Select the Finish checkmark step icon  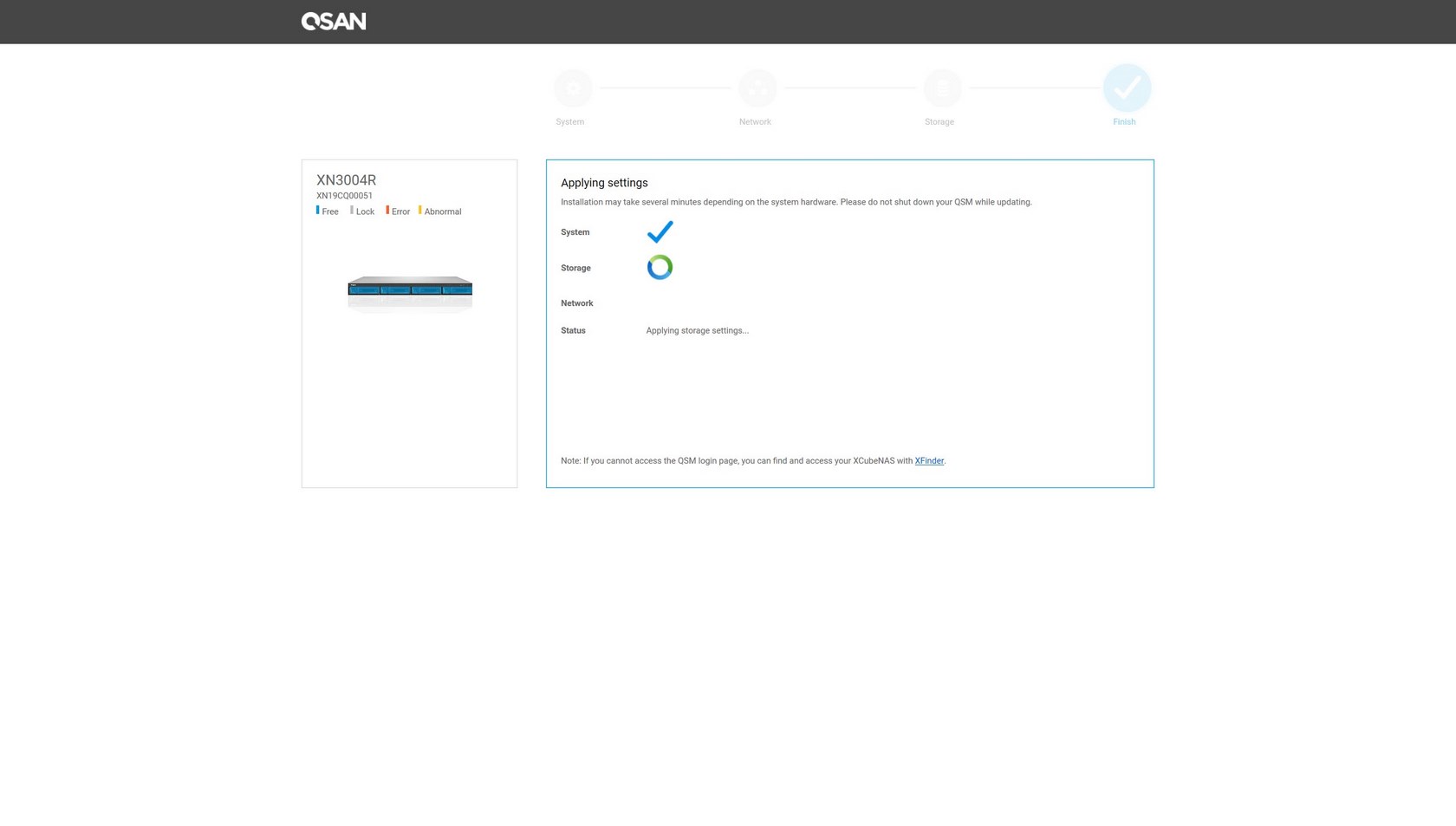[x=1127, y=88]
